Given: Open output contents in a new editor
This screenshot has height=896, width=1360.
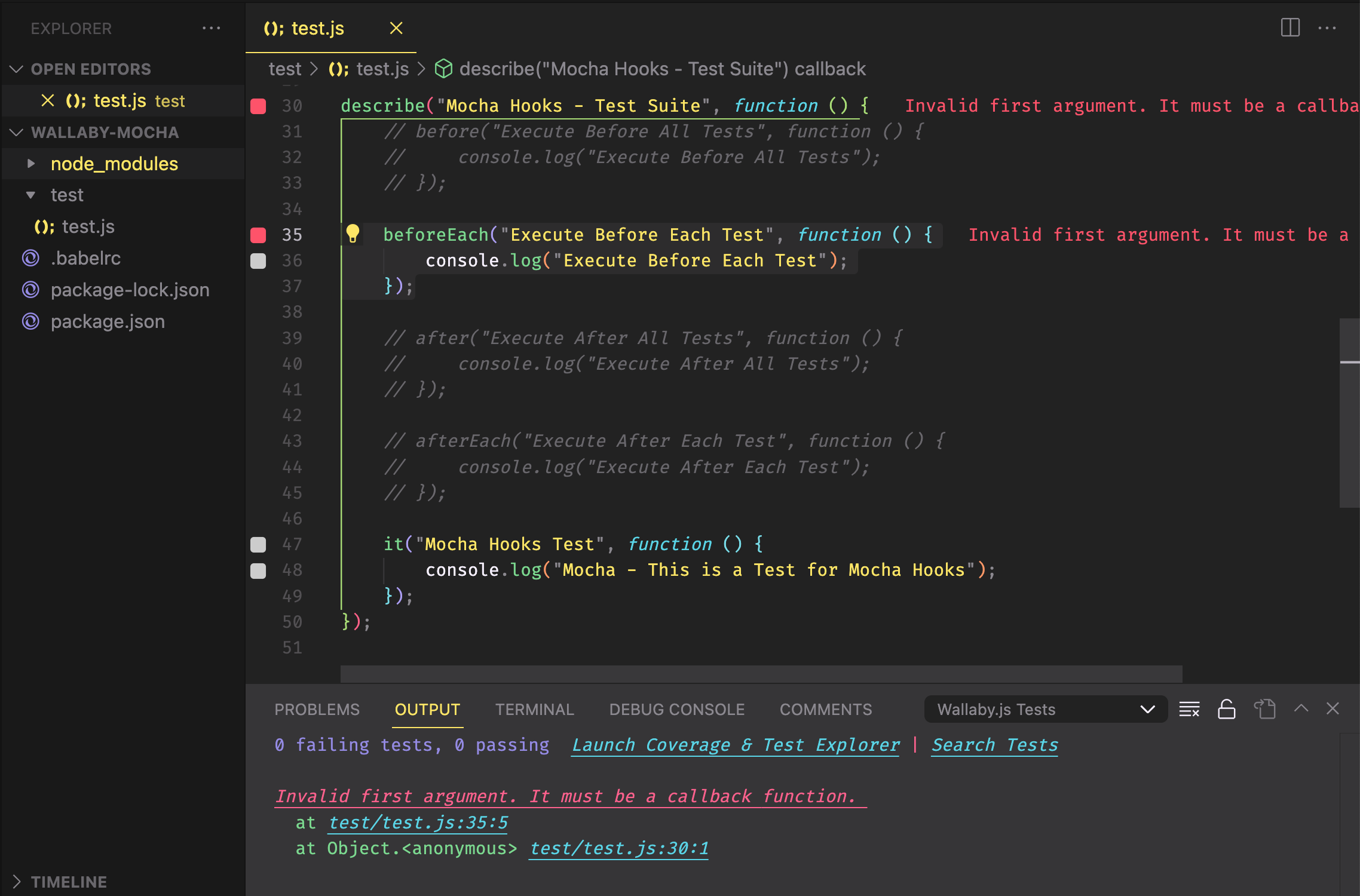Looking at the screenshot, I should [1264, 709].
